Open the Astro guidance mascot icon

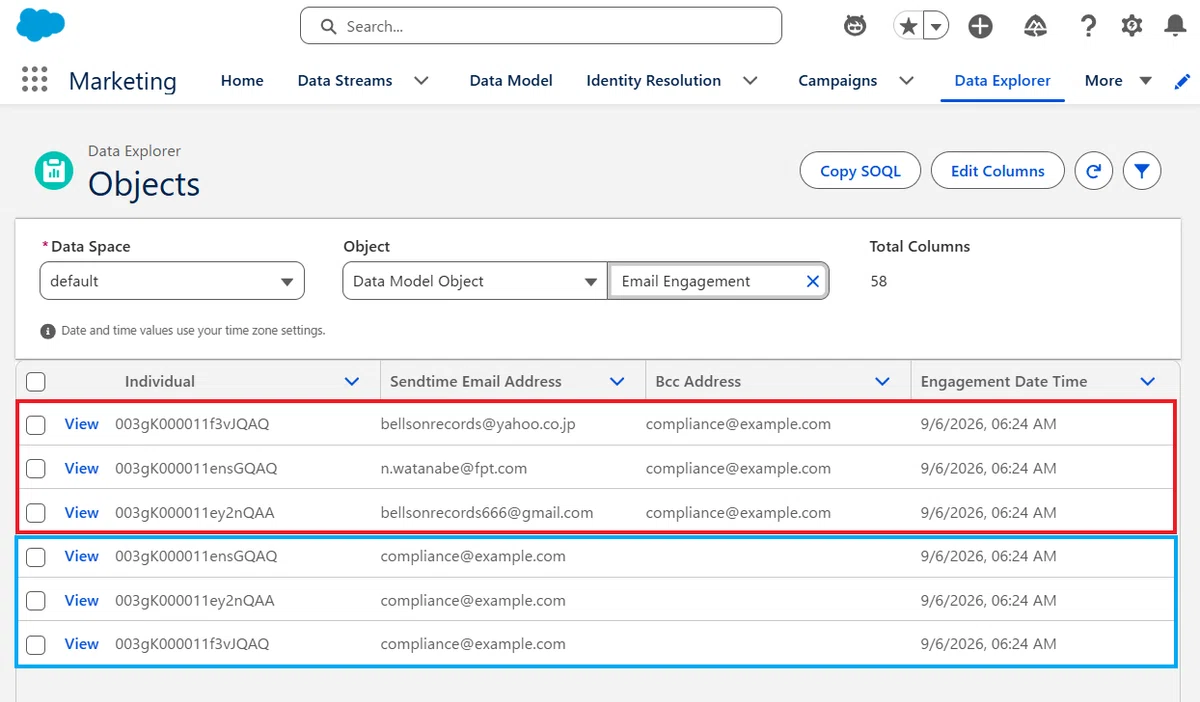855,27
